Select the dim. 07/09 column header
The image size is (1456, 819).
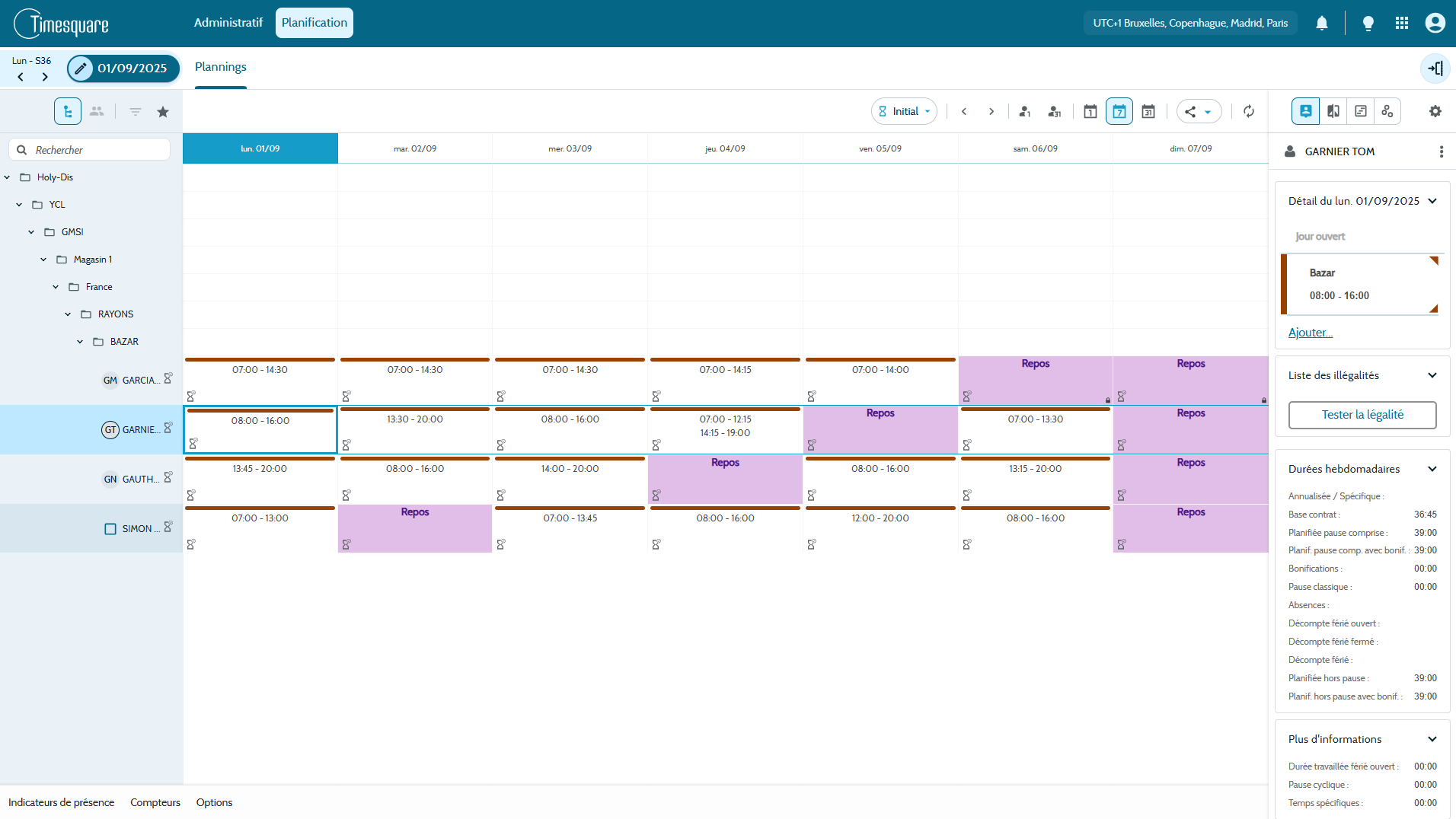point(1191,148)
